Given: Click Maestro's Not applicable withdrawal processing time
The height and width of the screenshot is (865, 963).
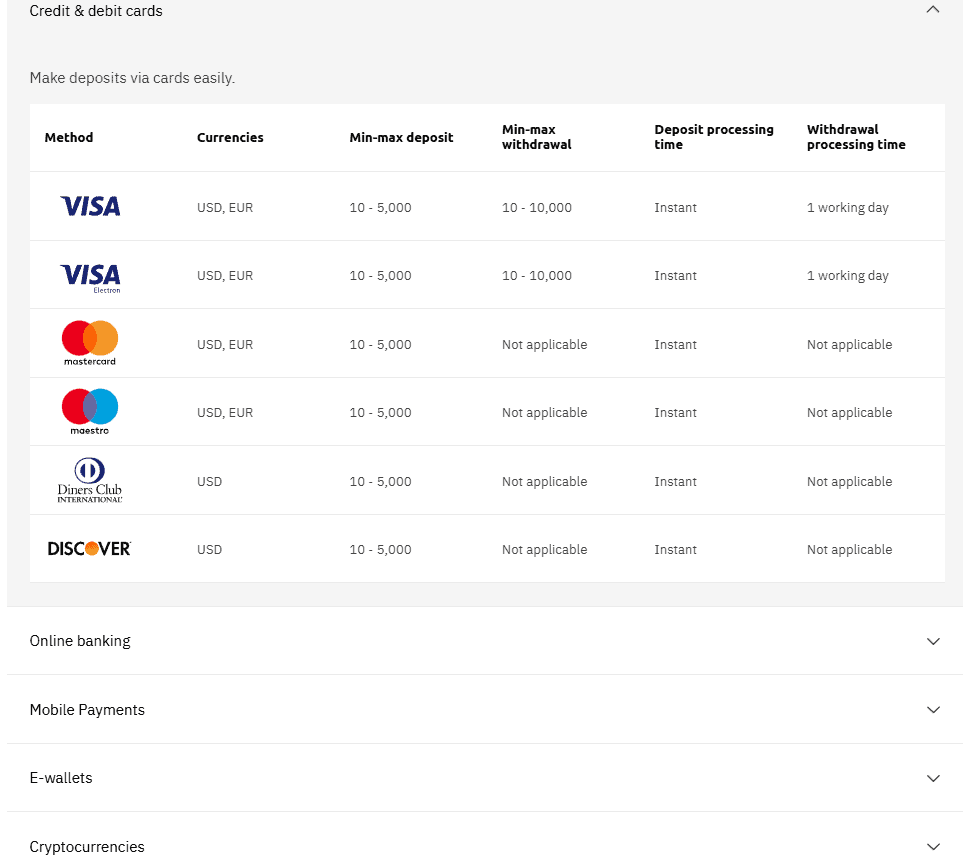Looking at the screenshot, I should (849, 413).
